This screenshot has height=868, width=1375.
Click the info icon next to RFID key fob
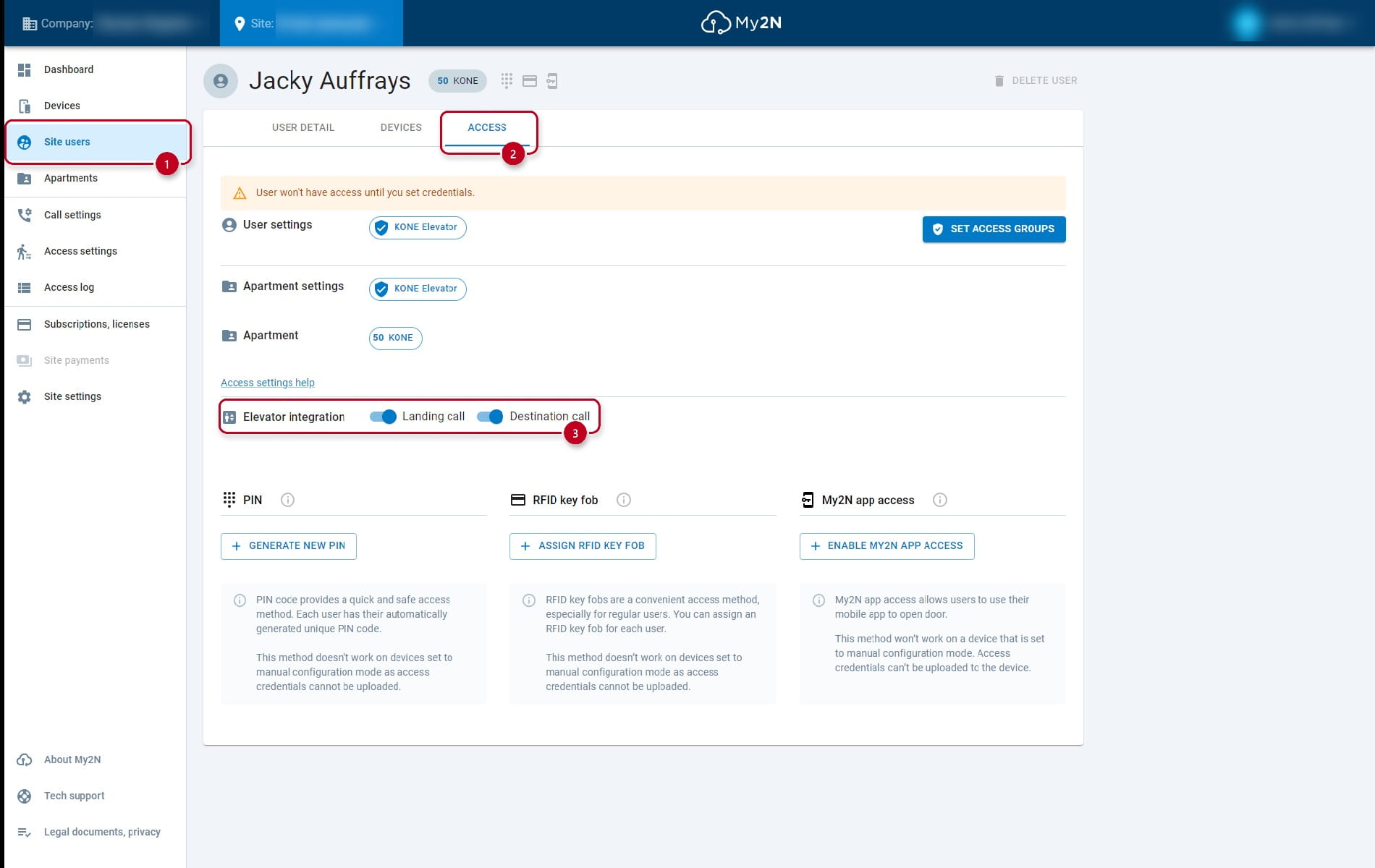[624, 500]
